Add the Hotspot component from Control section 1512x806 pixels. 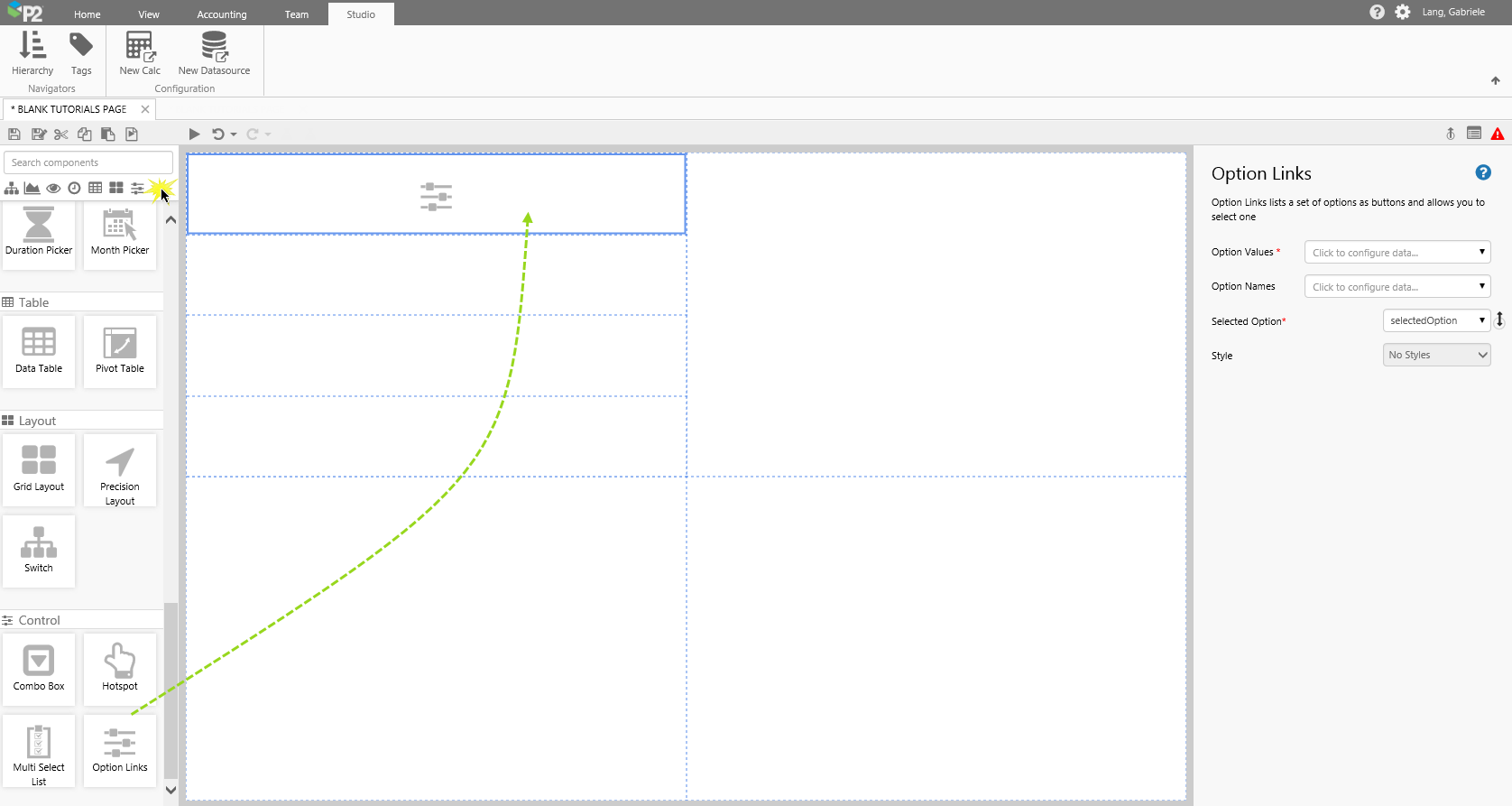click(120, 669)
